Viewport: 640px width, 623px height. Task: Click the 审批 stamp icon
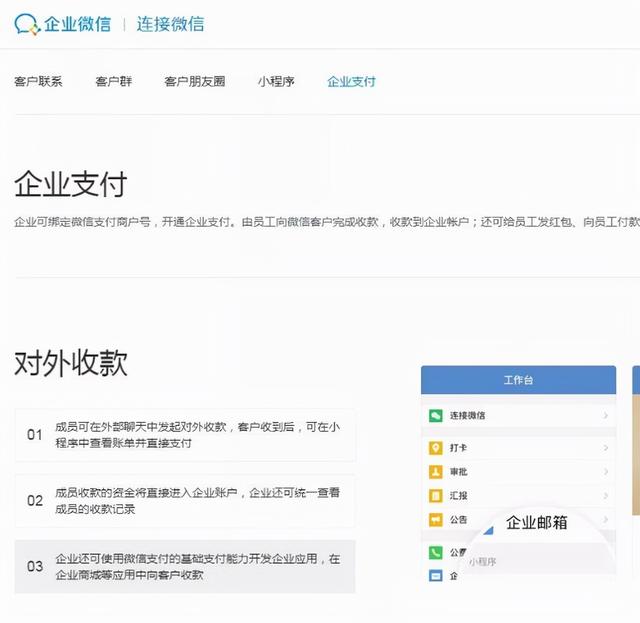[436, 472]
